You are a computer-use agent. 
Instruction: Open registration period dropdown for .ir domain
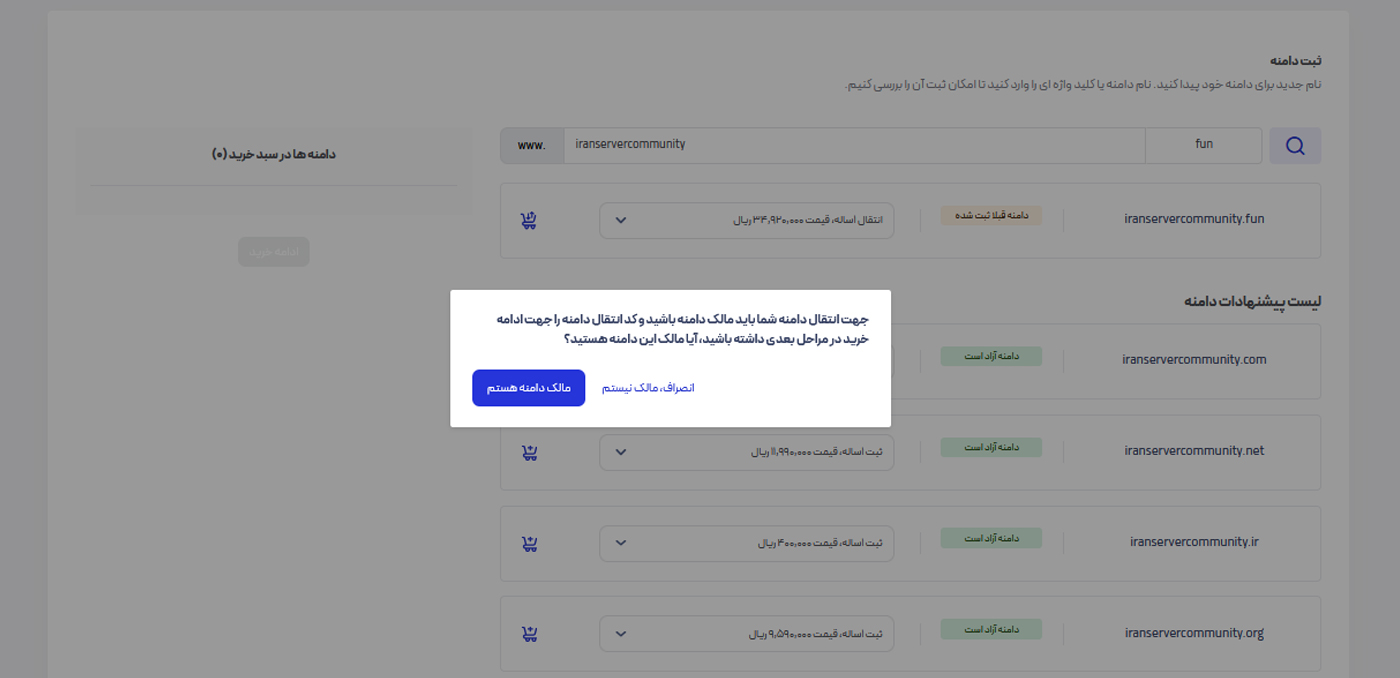click(x=746, y=543)
